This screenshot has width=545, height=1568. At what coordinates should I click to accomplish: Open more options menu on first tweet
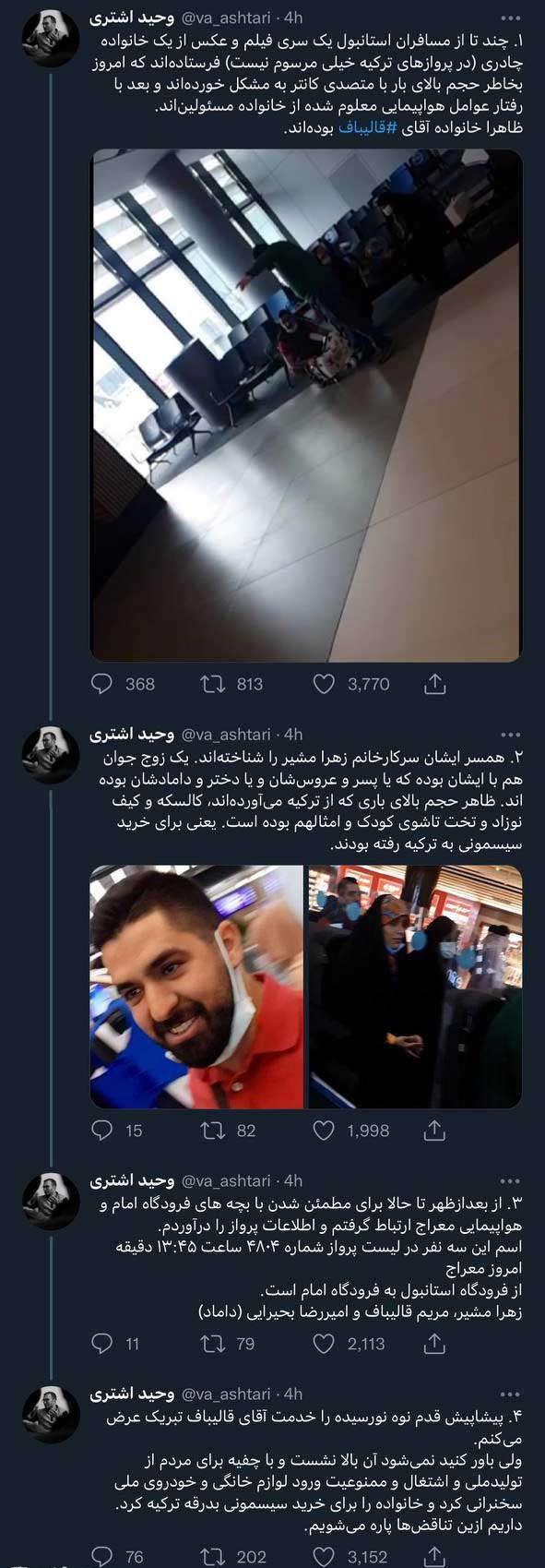[x=509, y=18]
